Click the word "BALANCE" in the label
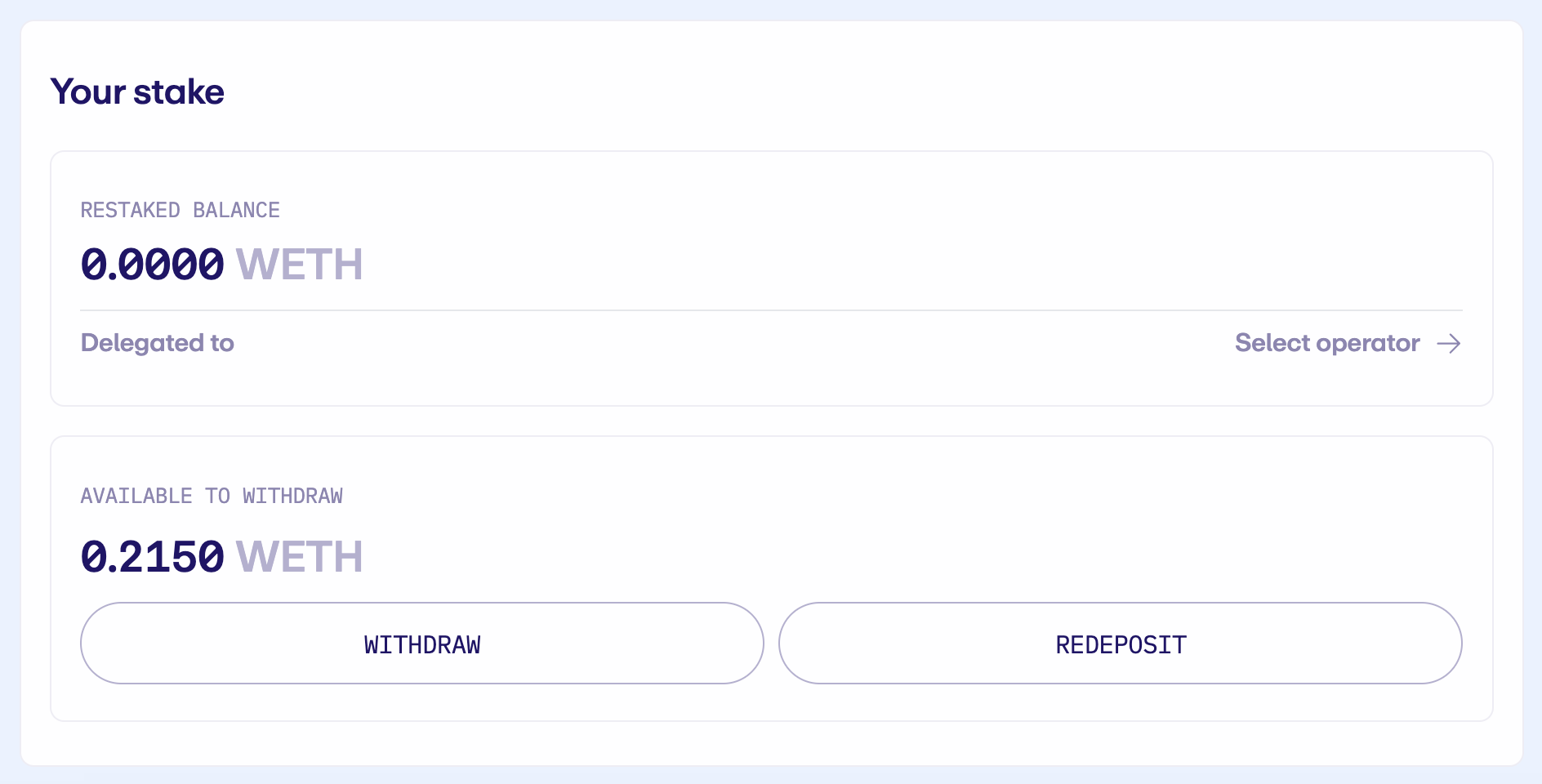Image resolution: width=1542 pixels, height=784 pixels. pyautogui.click(x=236, y=210)
